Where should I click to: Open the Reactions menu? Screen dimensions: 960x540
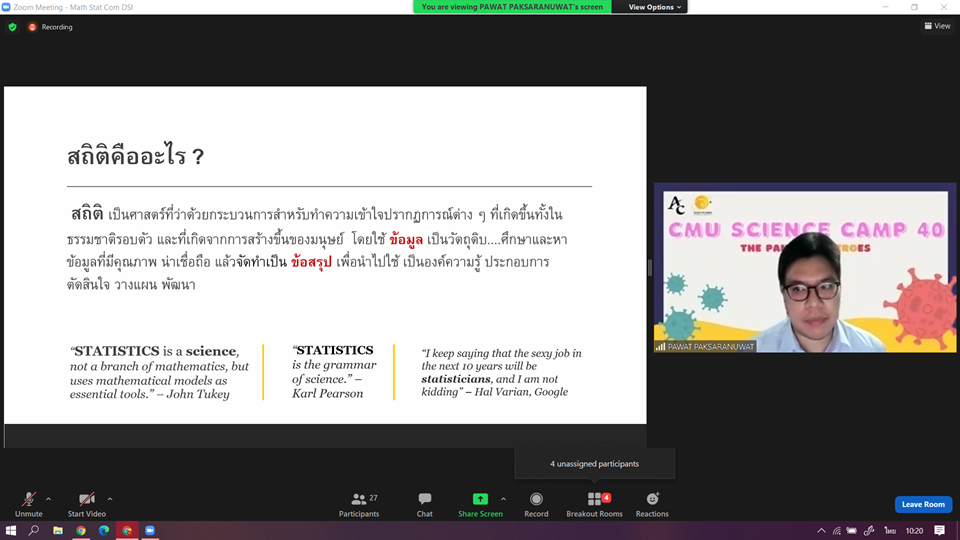click(652, 504)
